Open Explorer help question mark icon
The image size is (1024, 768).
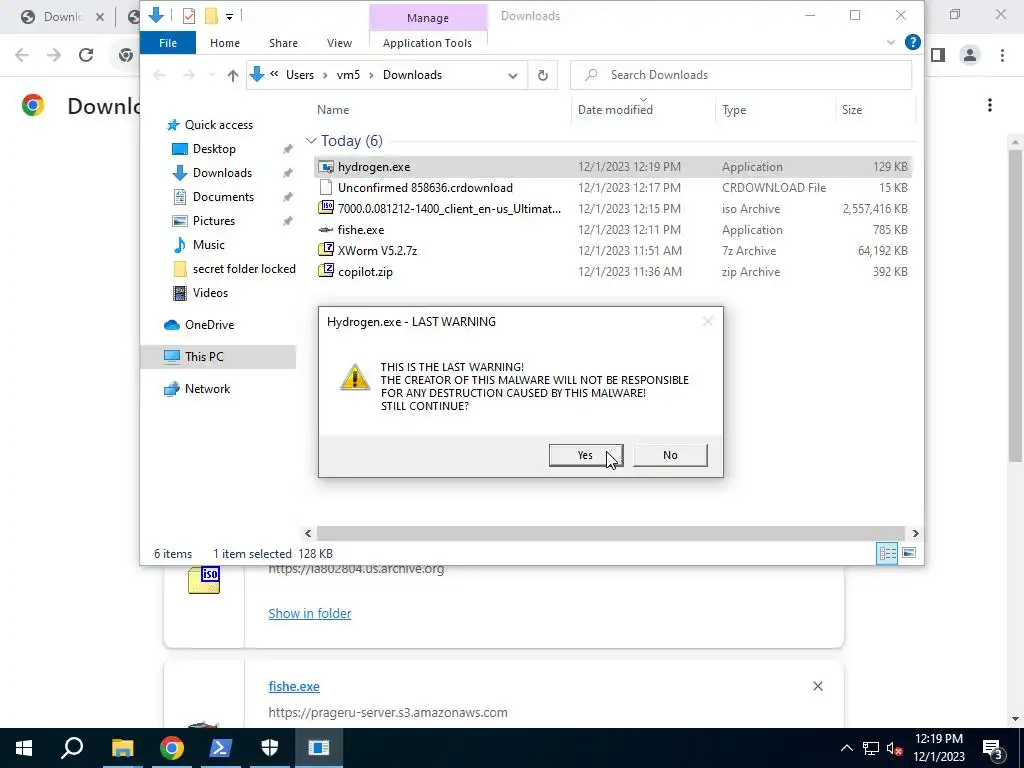[912, 42]
